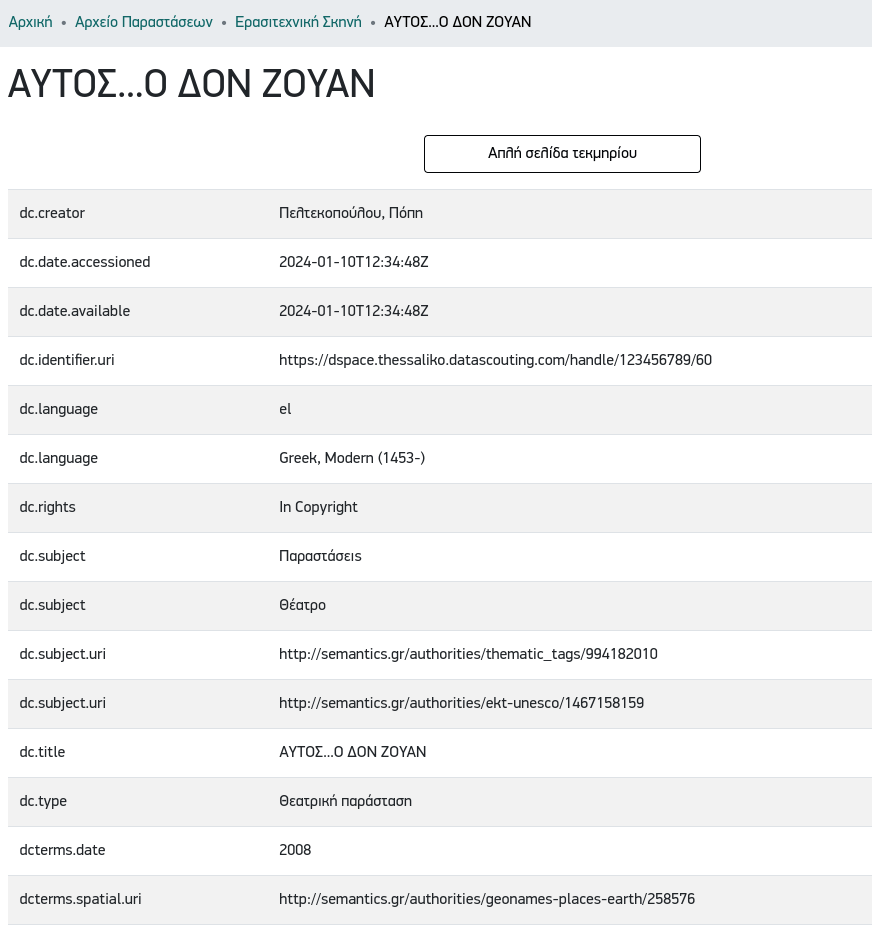Click the language code value 'el'
The image size is (872, 925).
pos(285,409)
